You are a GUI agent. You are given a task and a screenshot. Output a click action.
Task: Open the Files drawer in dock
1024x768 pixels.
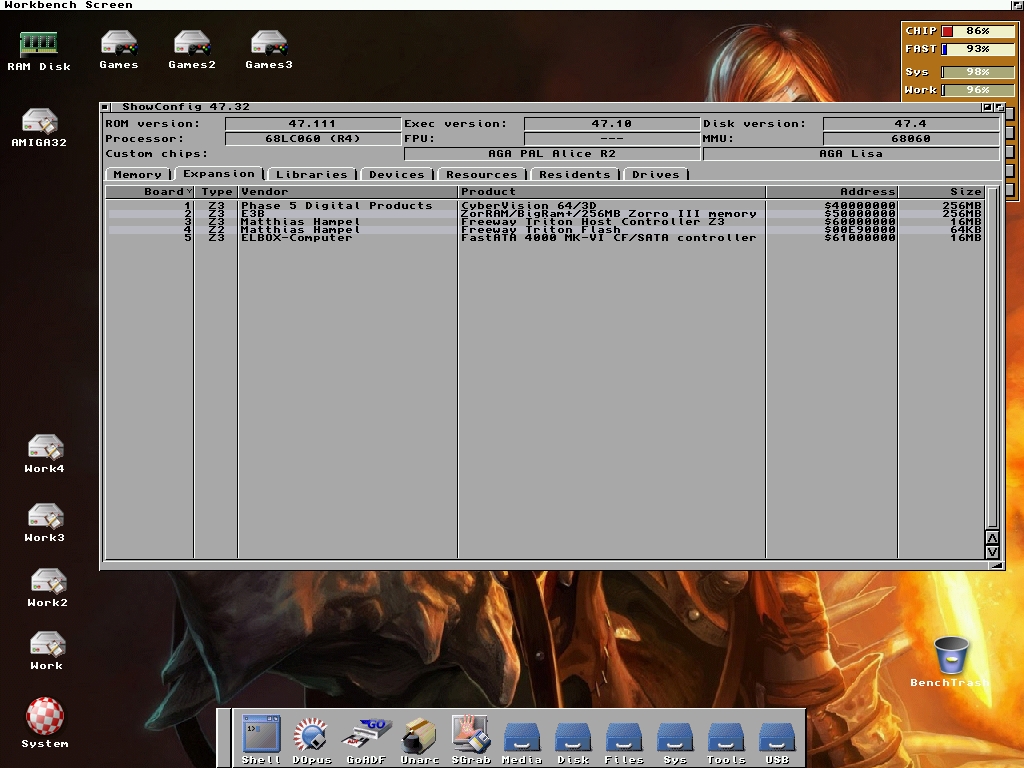[624, 743]
